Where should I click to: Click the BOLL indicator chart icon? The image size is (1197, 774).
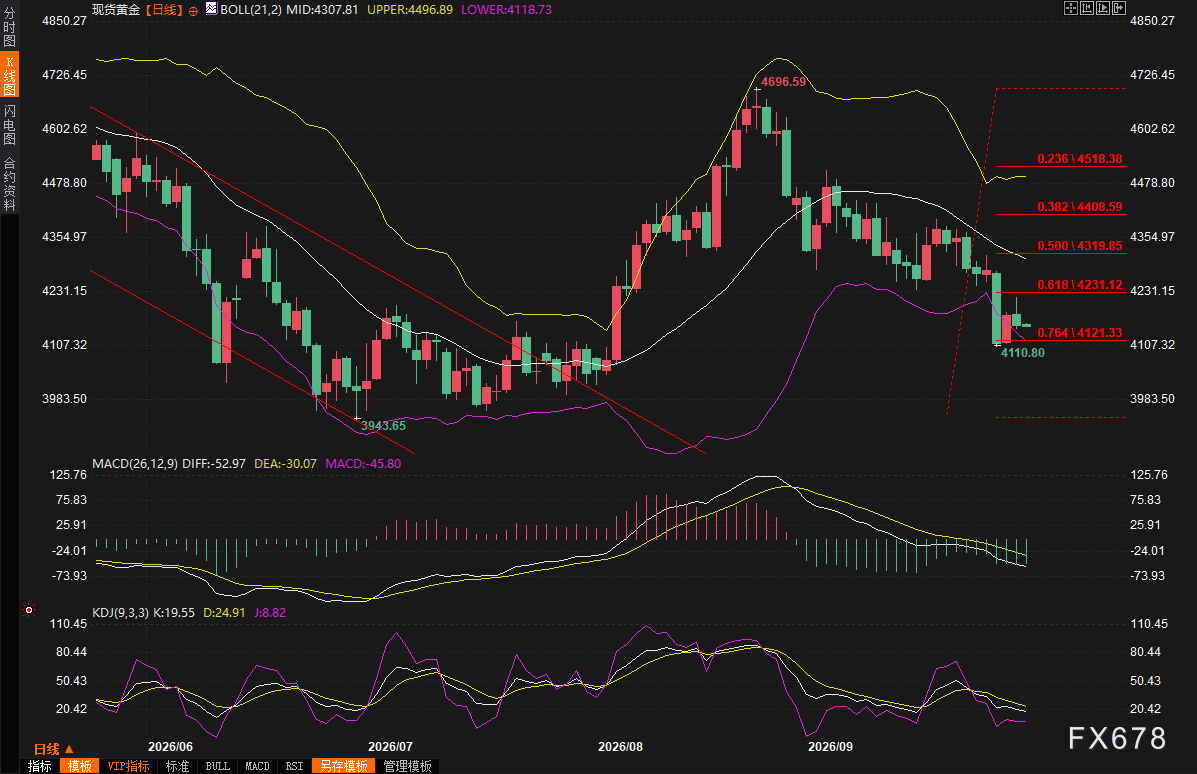coord(211,9)
